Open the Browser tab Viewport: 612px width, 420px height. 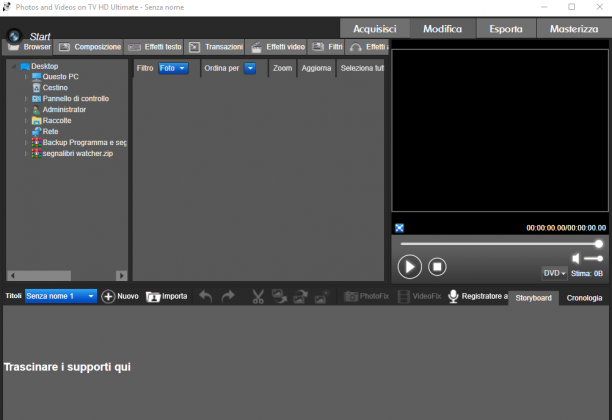coord(28,47)
